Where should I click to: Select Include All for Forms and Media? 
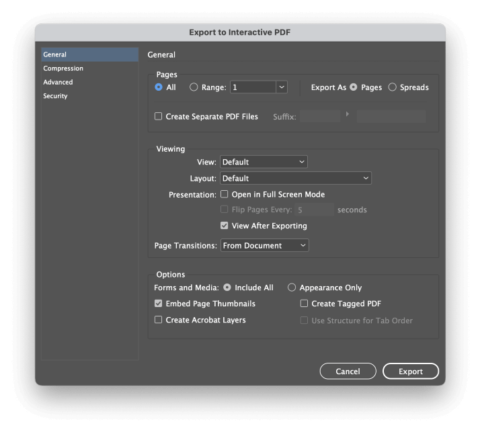pyautogui.click(x=227, y=287)
